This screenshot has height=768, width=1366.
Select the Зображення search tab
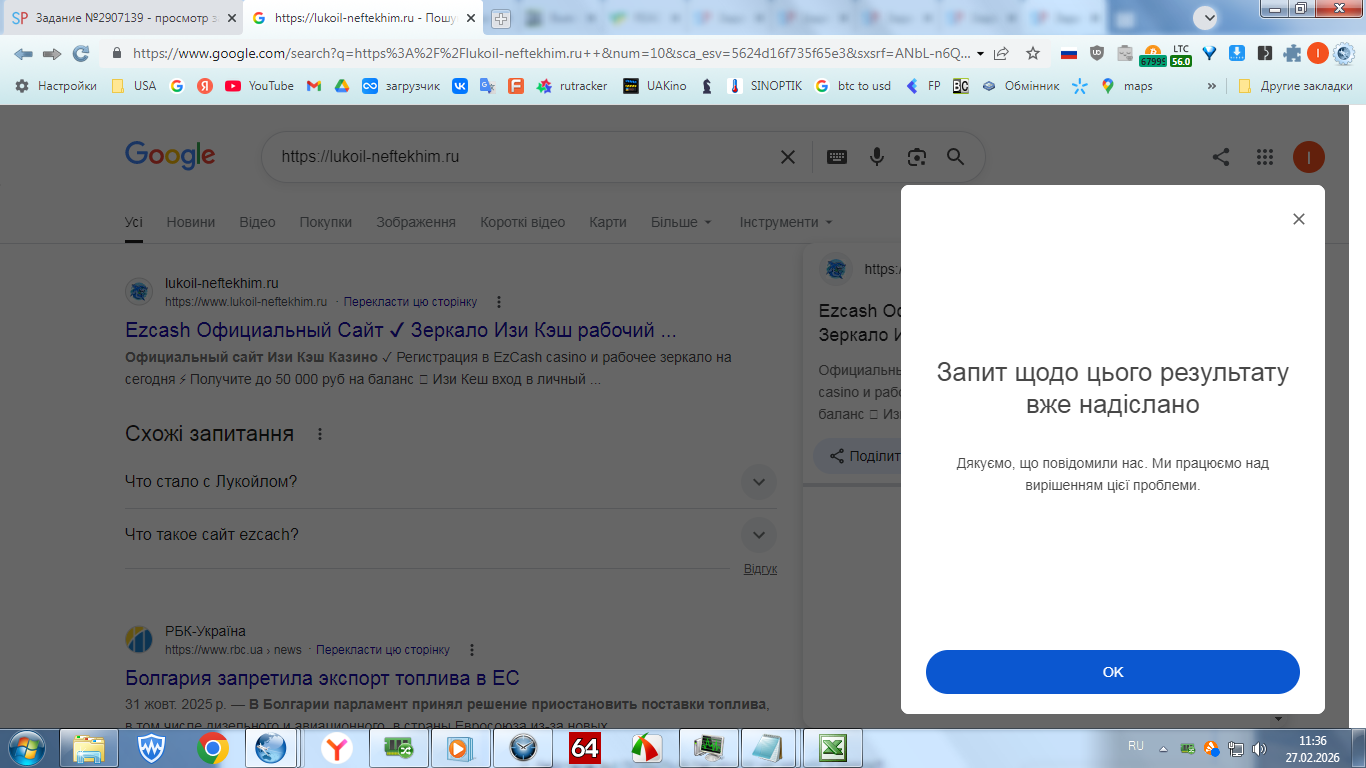point(416,222)
